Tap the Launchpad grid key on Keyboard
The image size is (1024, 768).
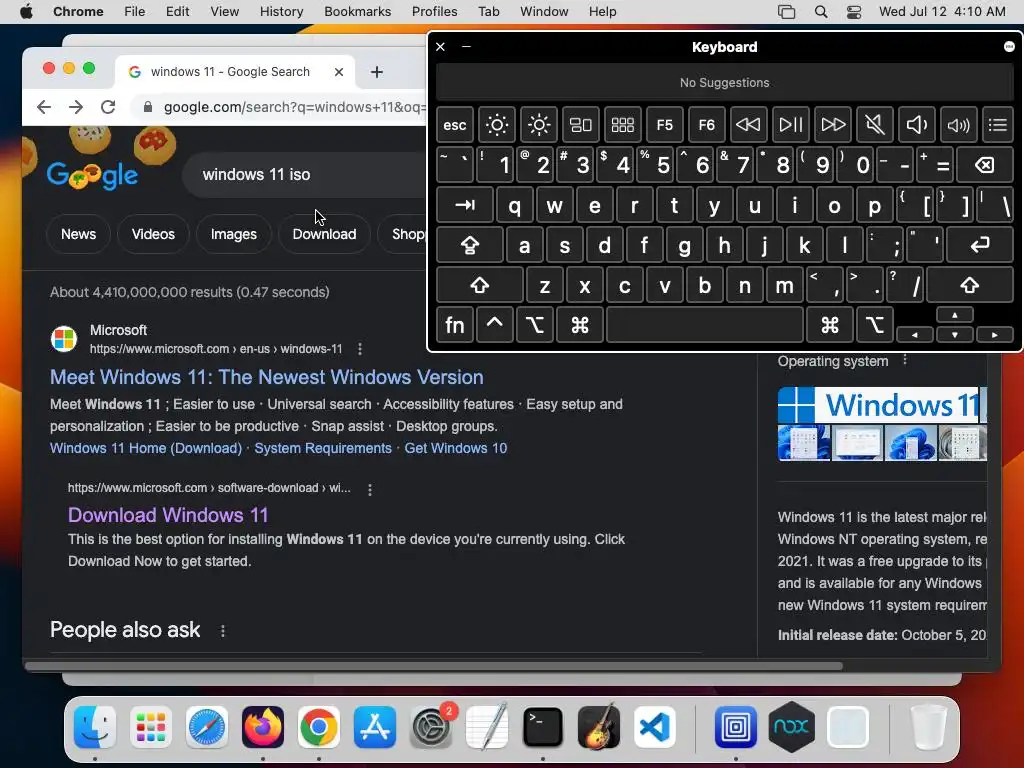point(622,125)
